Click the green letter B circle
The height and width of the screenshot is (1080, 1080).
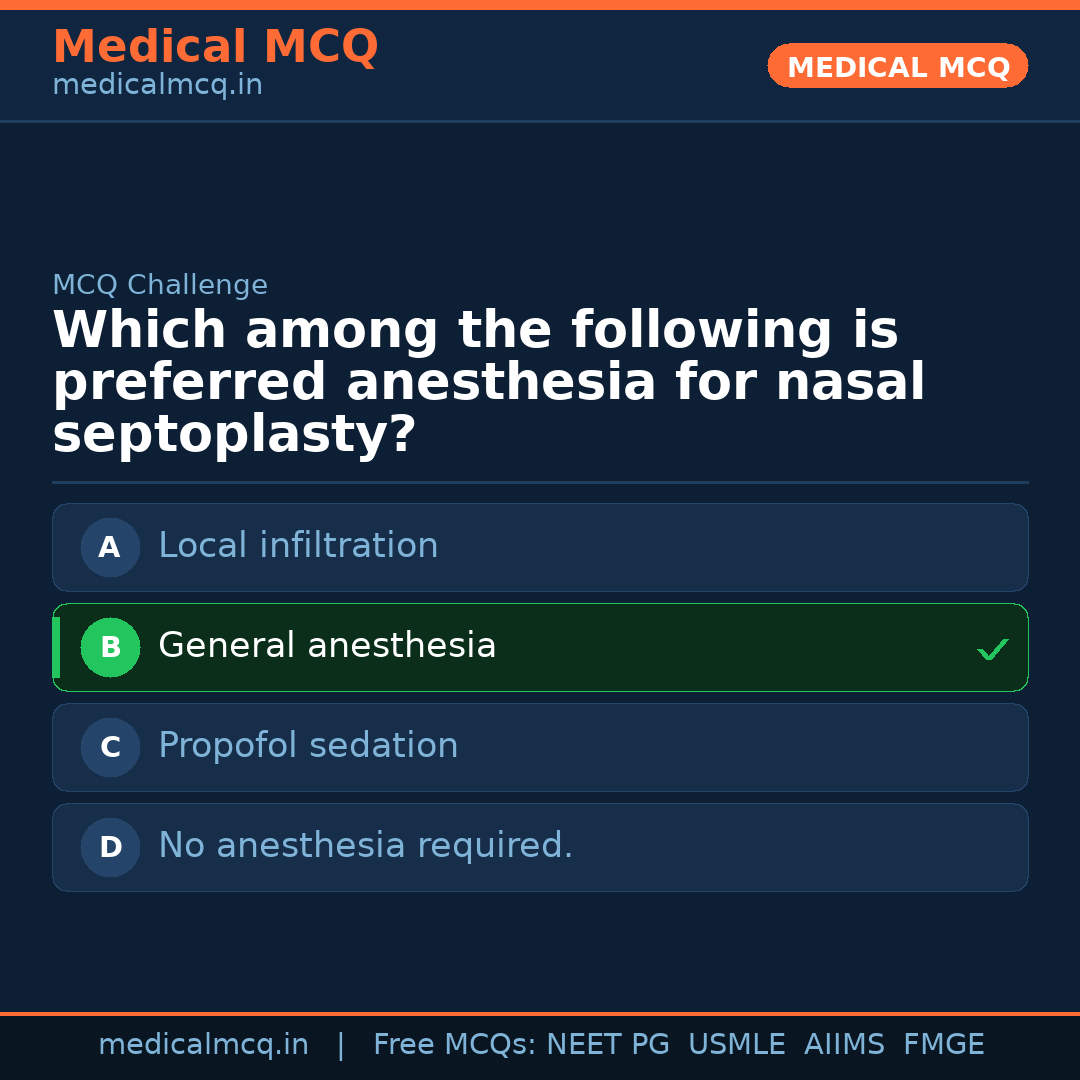[x=110, y=647]
